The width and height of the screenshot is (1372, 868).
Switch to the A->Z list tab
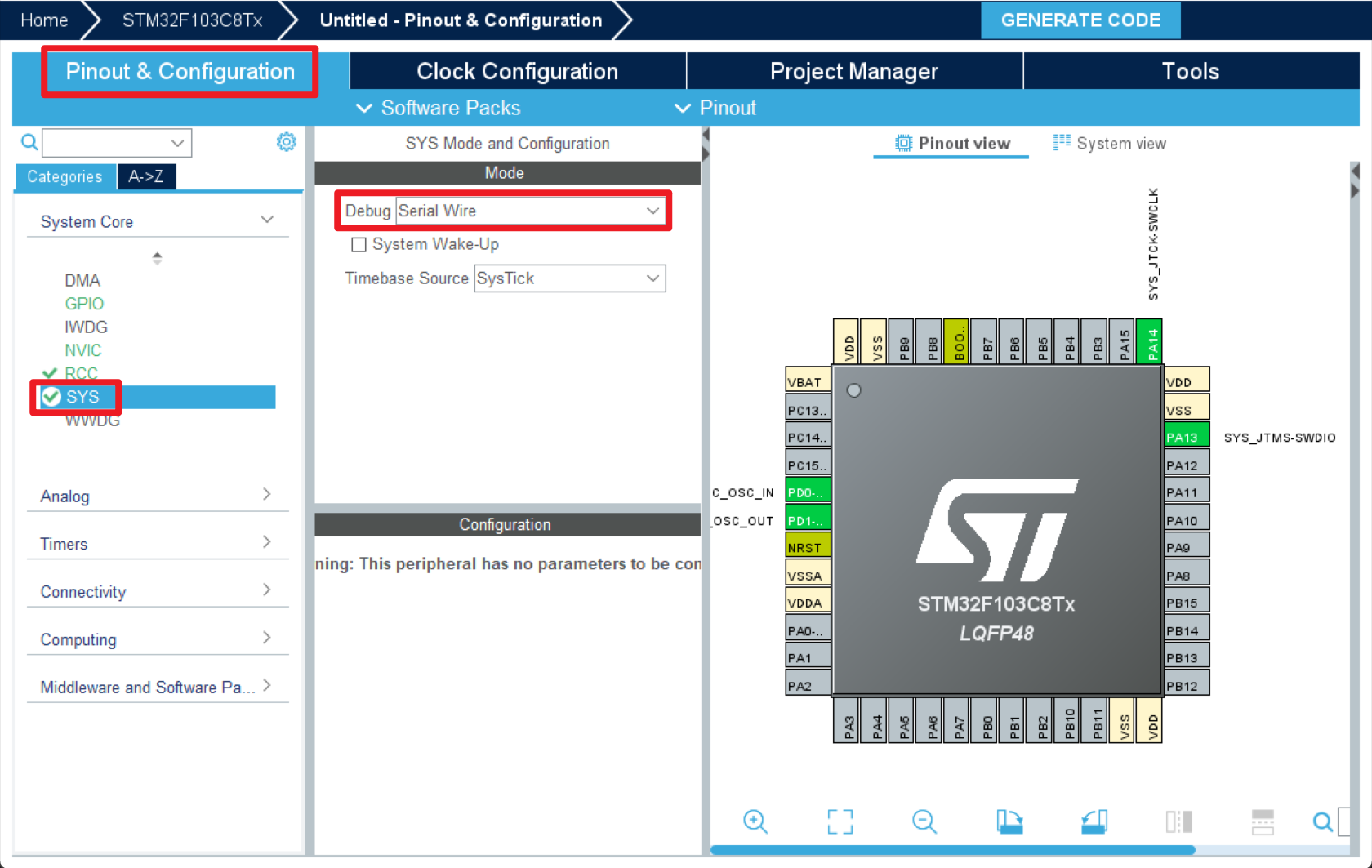pos(146,176)
